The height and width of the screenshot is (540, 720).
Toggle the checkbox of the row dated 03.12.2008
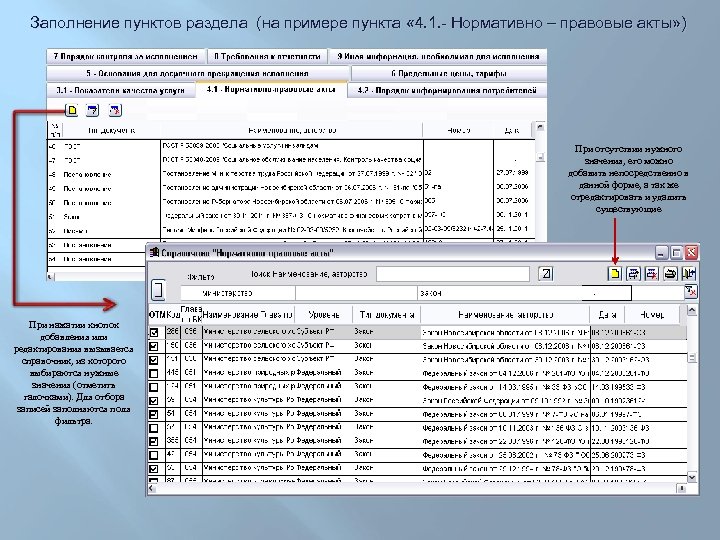pos(154,346)
